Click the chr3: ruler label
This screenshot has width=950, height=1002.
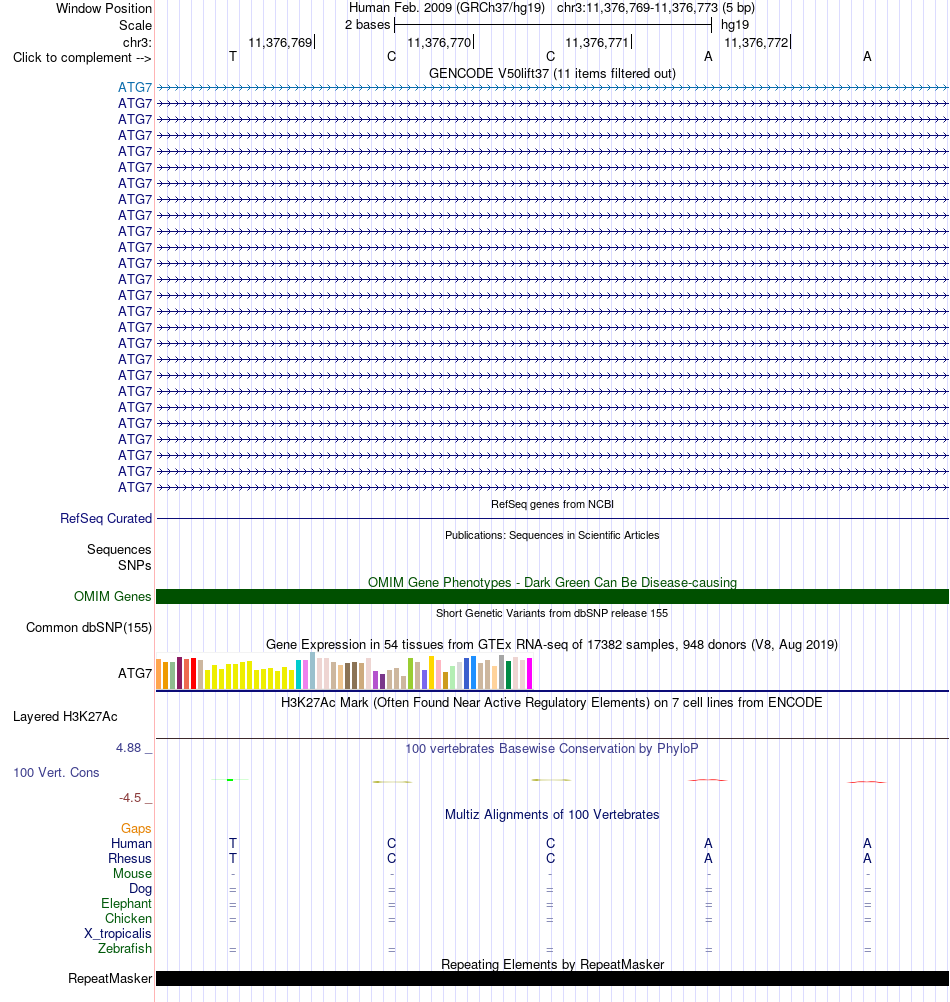137,43
